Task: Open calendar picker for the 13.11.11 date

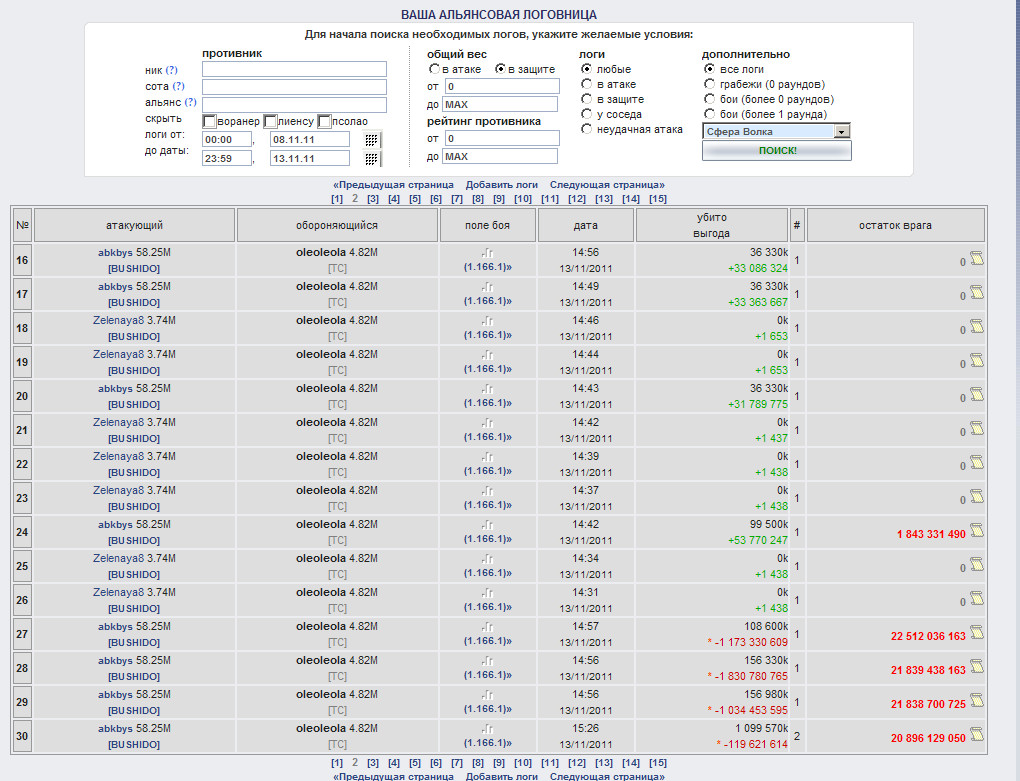Action: [372, 158]
